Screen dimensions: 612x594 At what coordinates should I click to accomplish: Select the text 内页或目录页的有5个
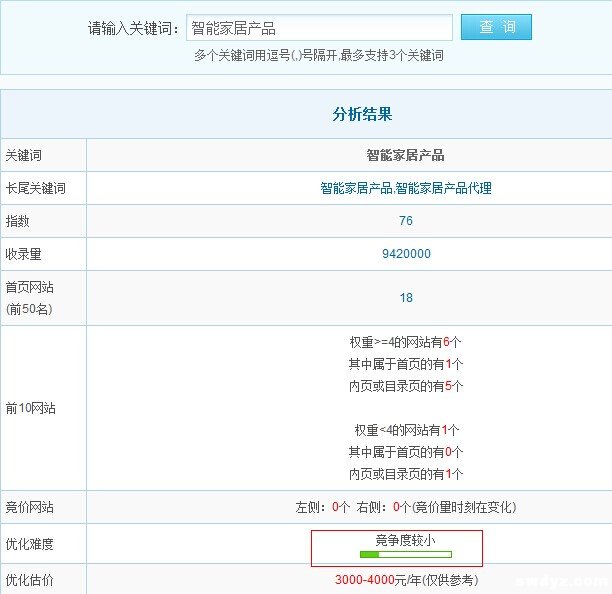pos(406,386)
